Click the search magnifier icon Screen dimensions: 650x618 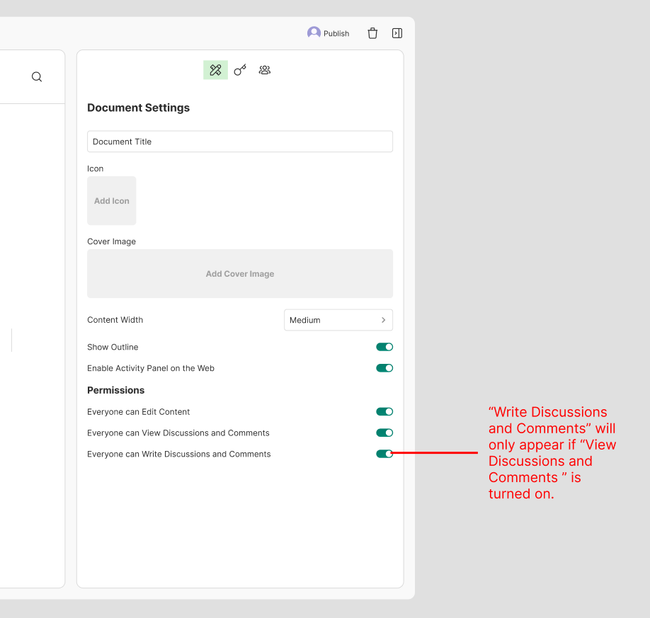[x=37, y=77]
